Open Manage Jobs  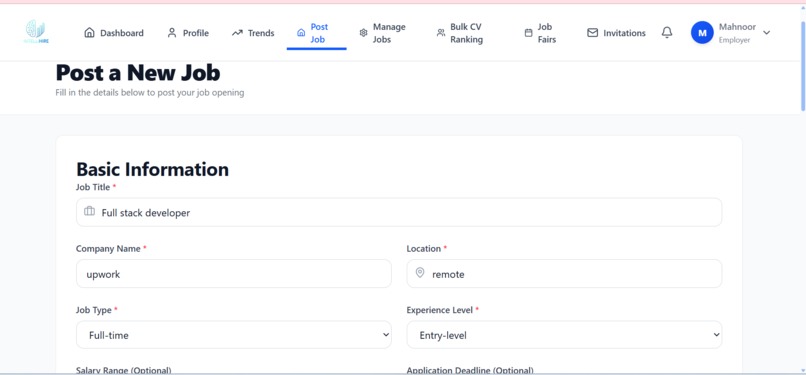(x=383, y=33)
